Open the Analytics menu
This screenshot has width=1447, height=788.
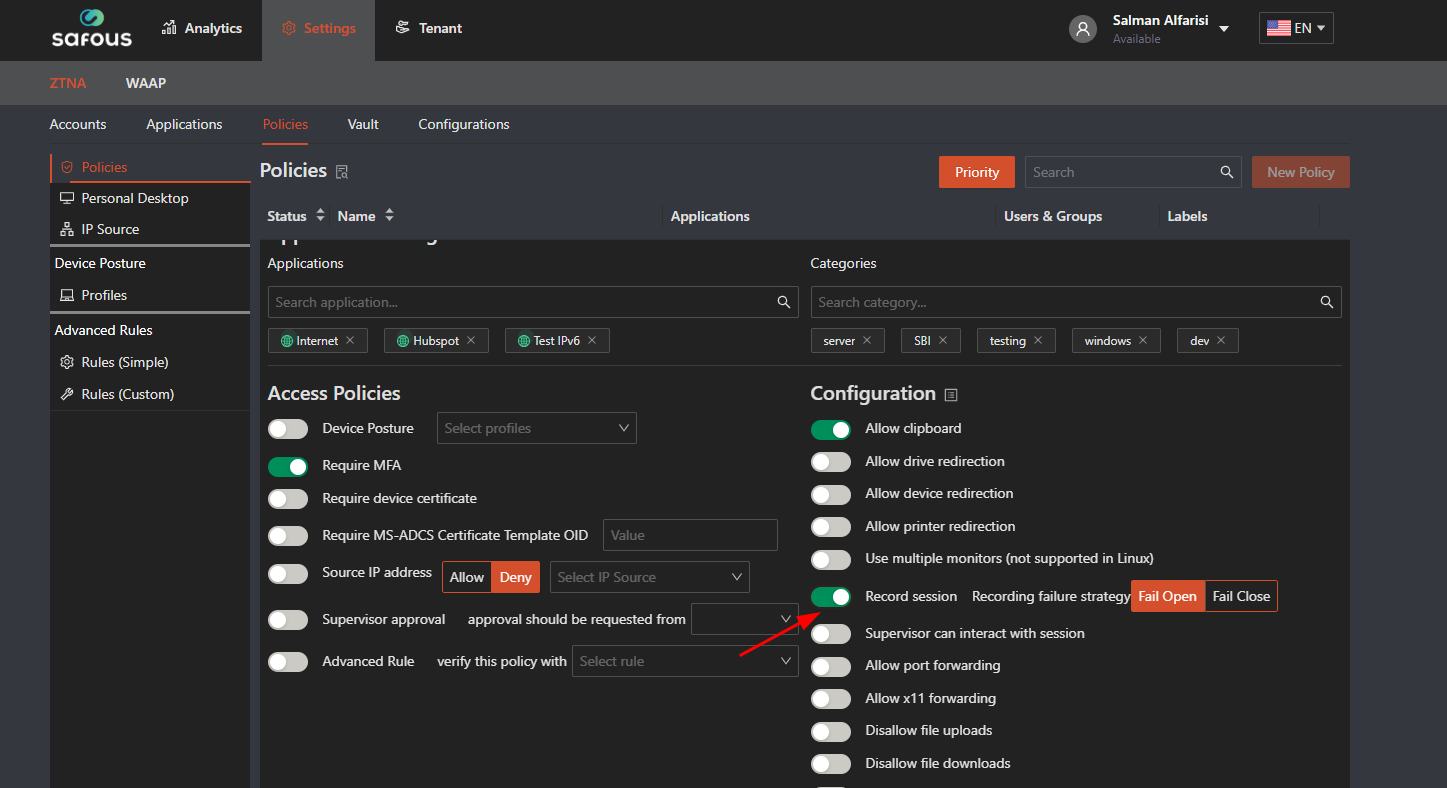(x=202, y=29)
